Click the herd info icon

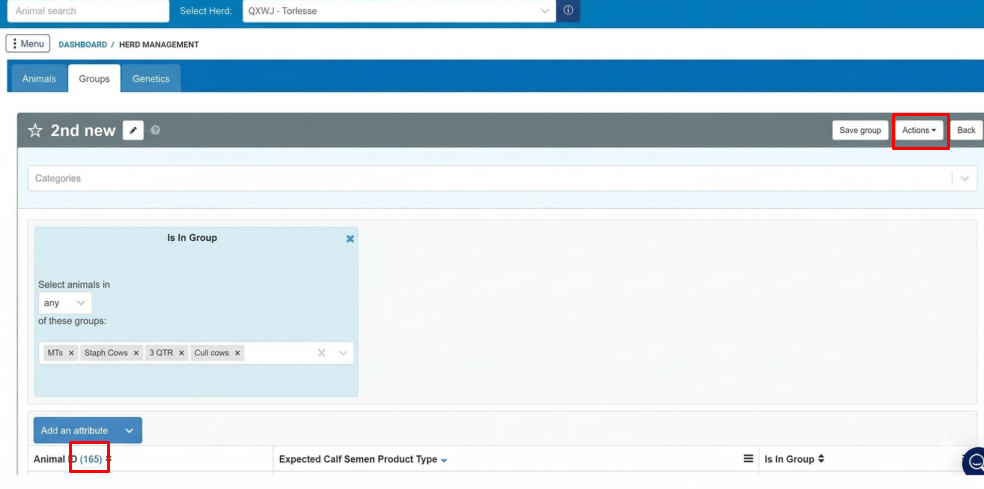568,11
